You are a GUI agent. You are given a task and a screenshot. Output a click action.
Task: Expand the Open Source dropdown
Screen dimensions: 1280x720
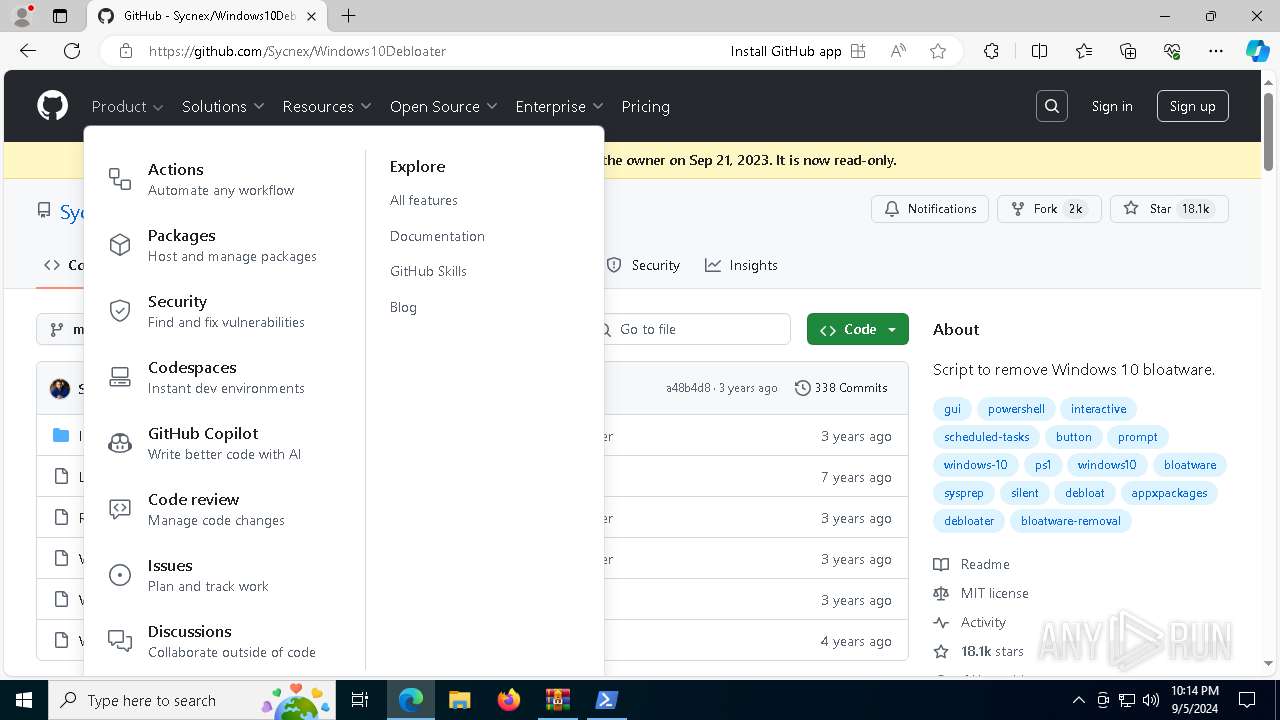click(x=443, y=106)
